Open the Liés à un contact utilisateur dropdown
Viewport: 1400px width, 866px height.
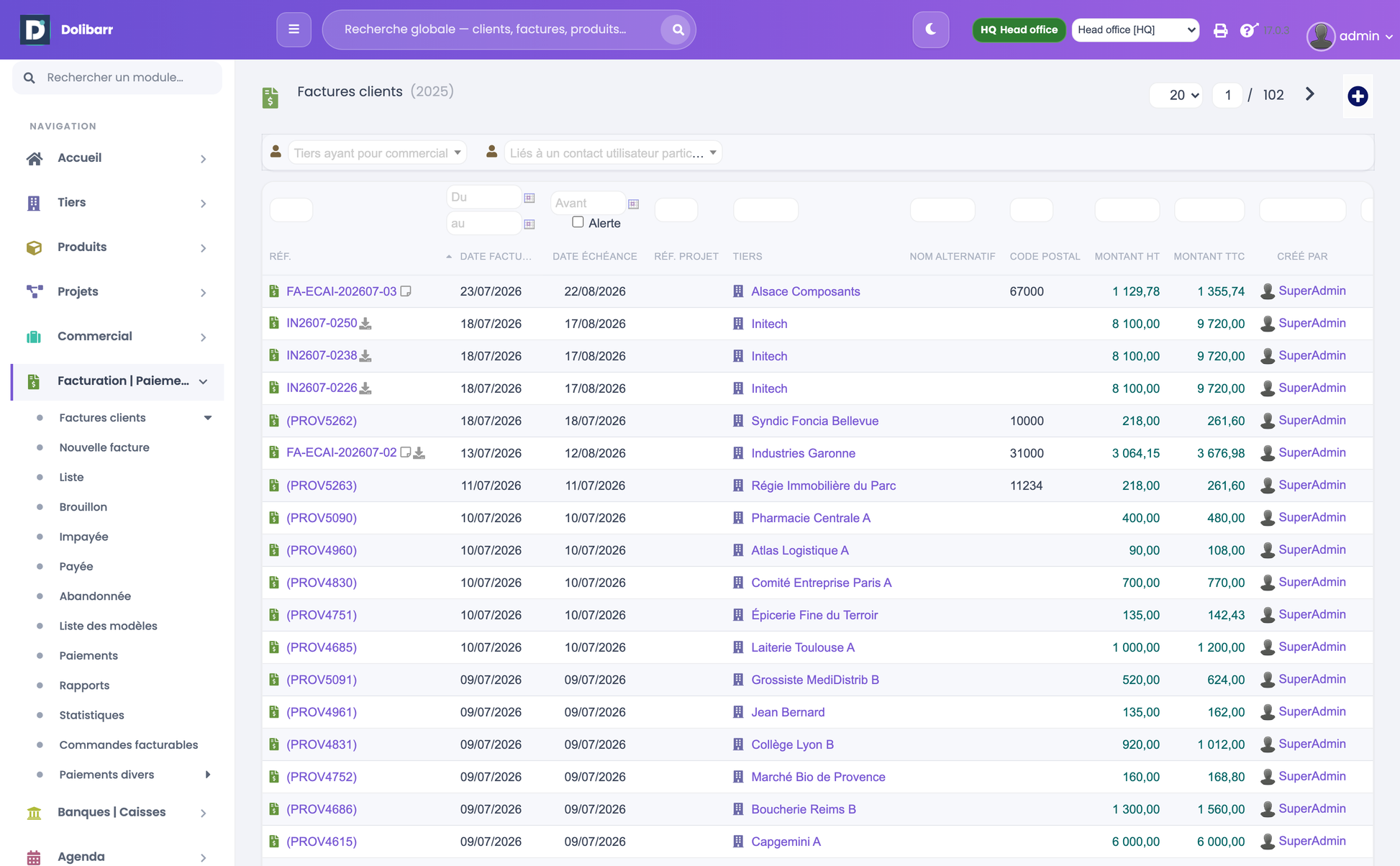pos(613,153)
